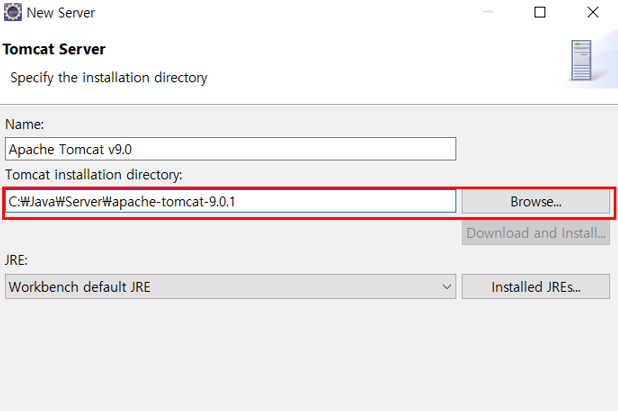Viewport: 618px width, 411px height.
Task: Open the Installed JREs... preferences
Action: [x=536, y=286]
